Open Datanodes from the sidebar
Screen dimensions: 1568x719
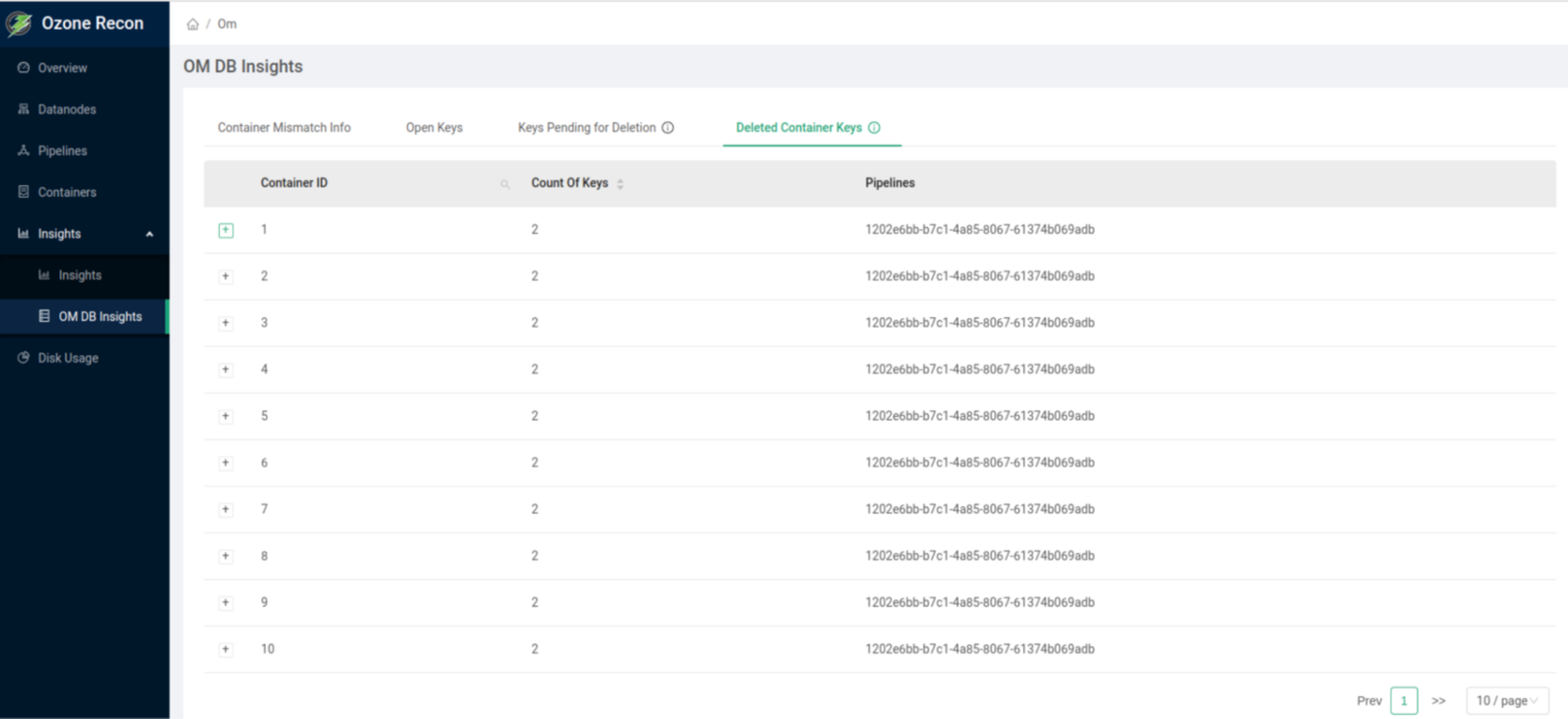click(67, 109)
